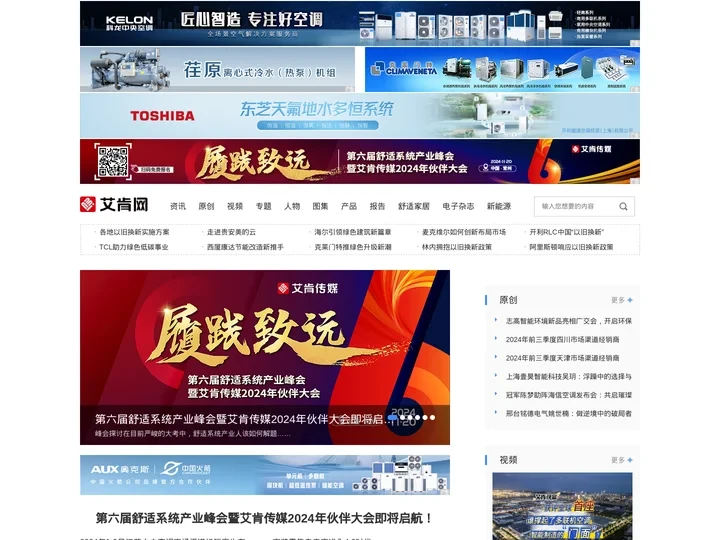Go to the 报告 navigation item
The image size is (720, 540).
point(377,206)
